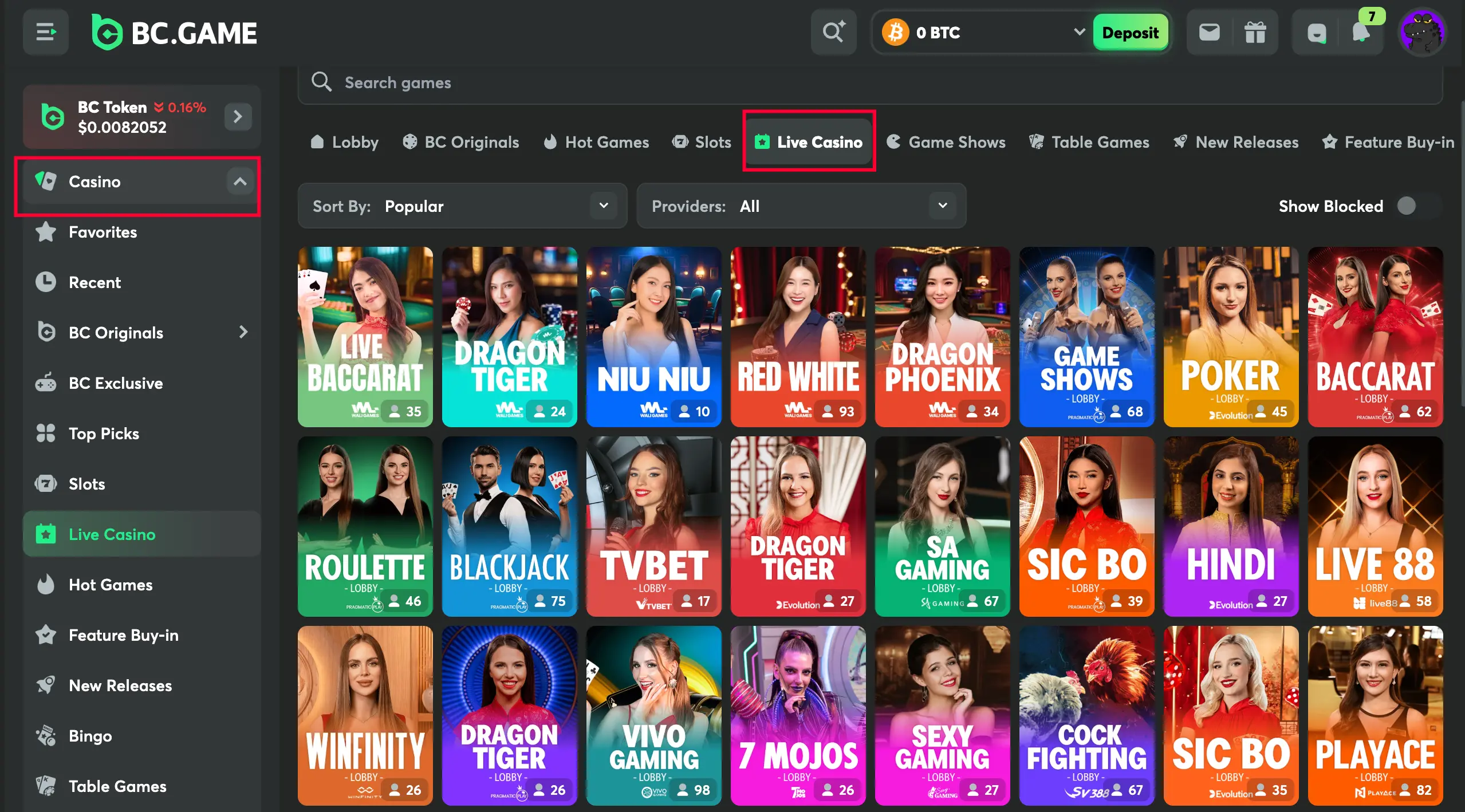The image size is (1465, 812).
Task: Open the Game Shows lobby thumbnail
Action: point(1087,337)
